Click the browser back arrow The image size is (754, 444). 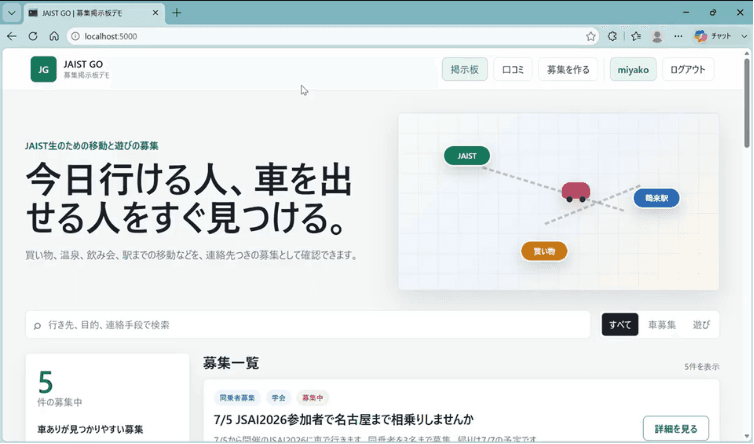12,36
